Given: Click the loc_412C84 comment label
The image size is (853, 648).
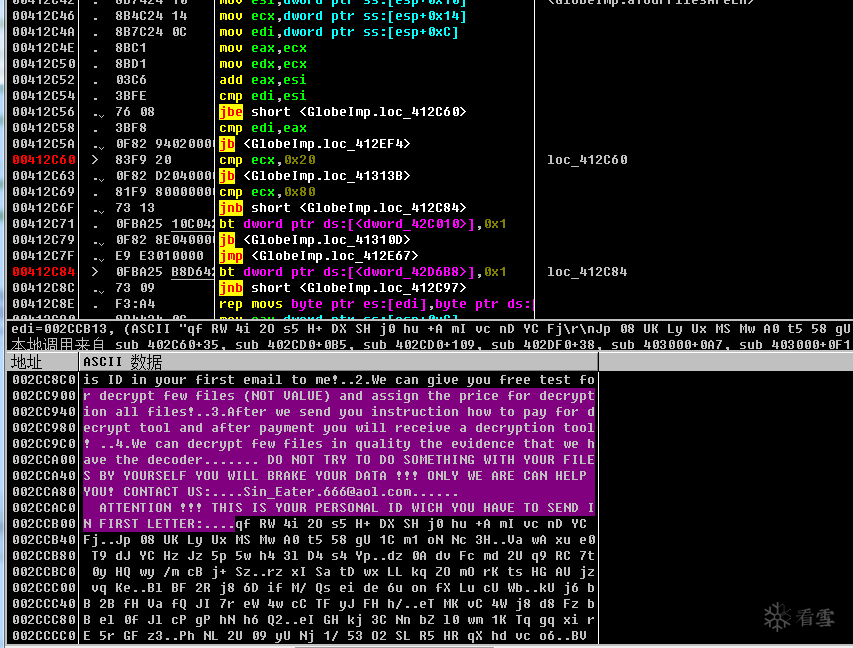Looking at the screenshot, I should pyautogui.click(x=587, y=271).
